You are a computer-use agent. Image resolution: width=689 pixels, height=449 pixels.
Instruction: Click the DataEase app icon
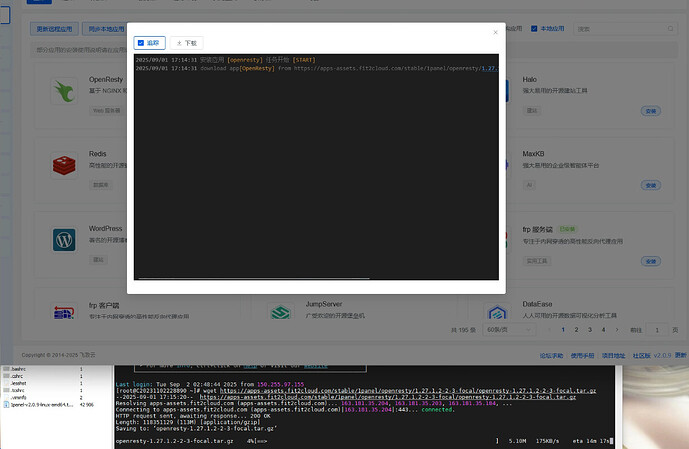click(x=497, y=312)
